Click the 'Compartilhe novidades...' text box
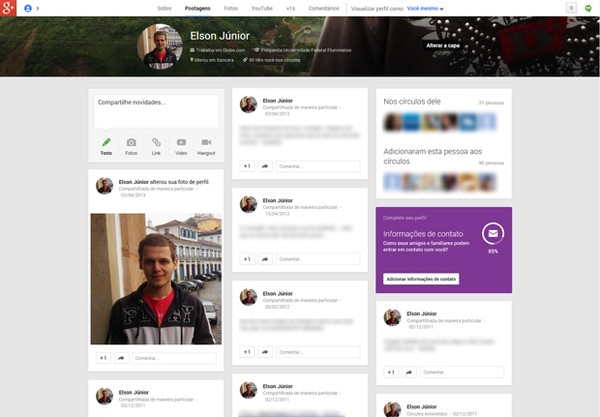600x417 pixels. click(x=156, y=111)
